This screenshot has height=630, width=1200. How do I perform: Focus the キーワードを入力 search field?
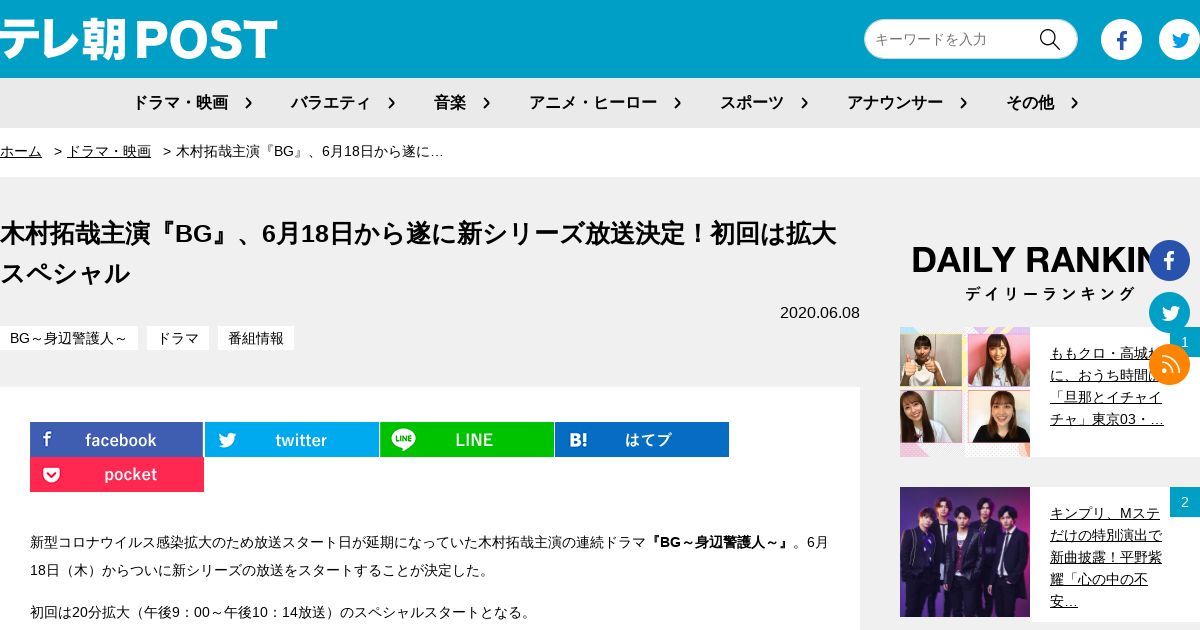(x=950, y=39)
